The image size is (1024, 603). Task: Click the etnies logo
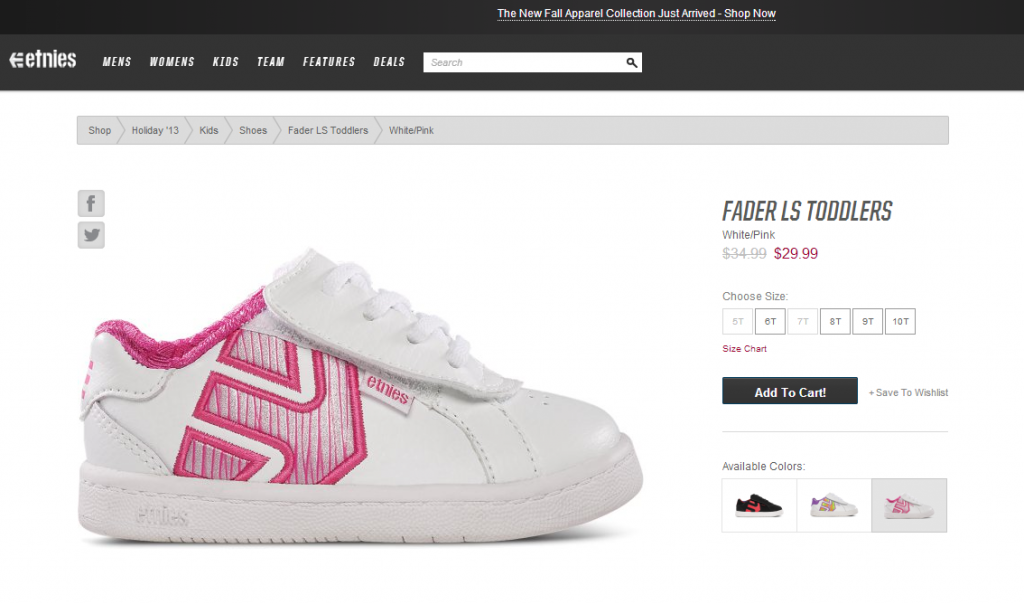pos(43,60)
